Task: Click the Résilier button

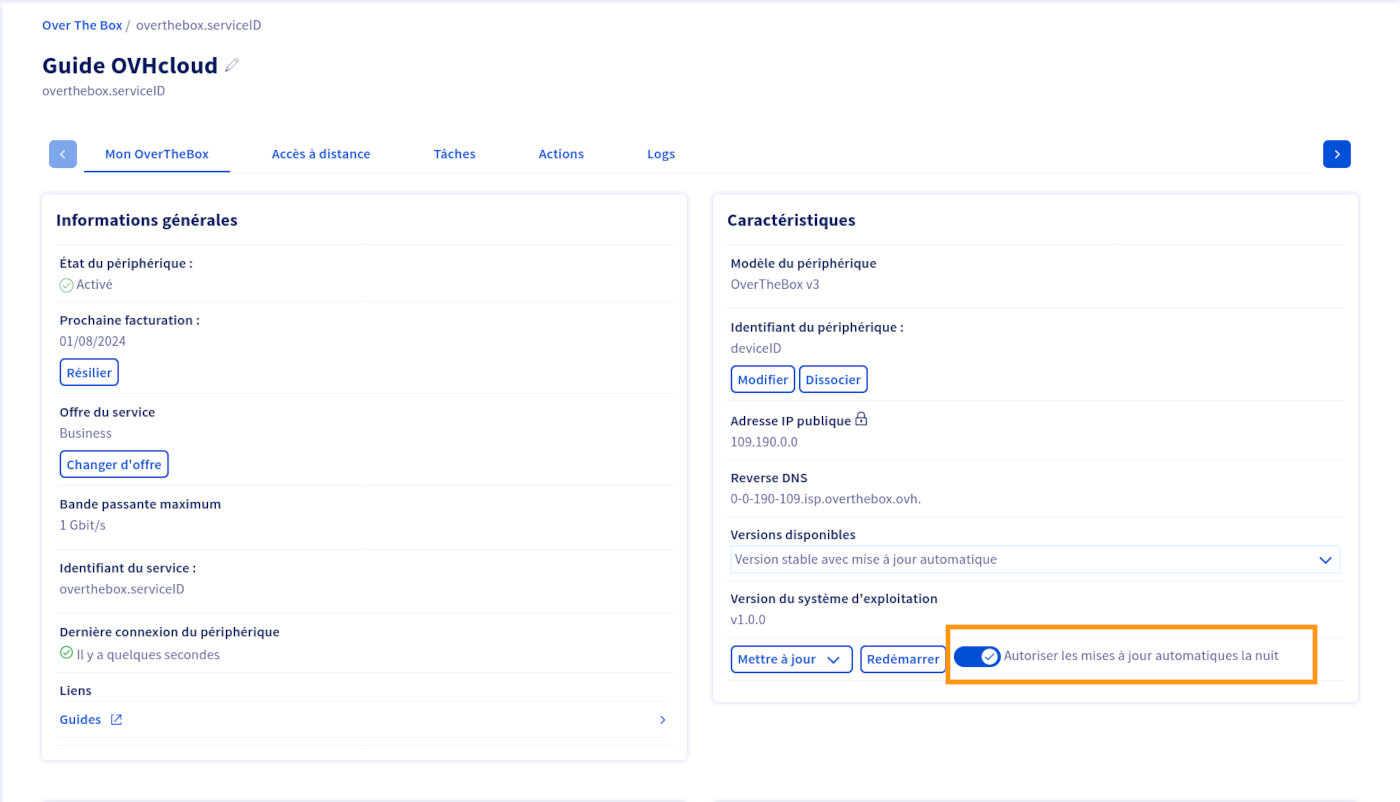Action: coord(89,373)
